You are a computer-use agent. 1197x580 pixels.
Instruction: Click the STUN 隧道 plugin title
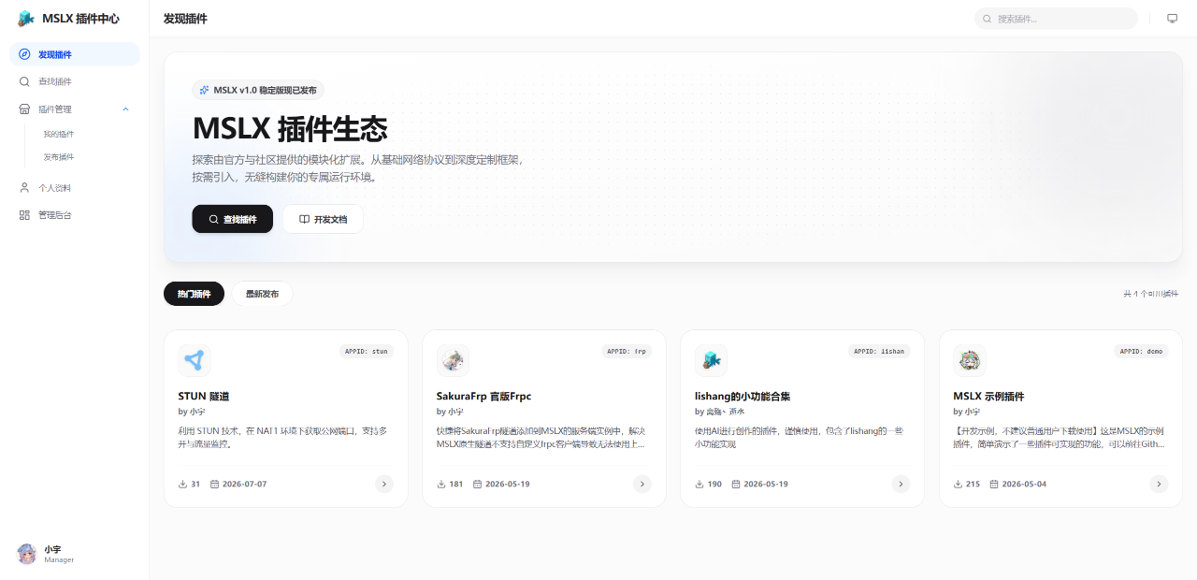204,397
